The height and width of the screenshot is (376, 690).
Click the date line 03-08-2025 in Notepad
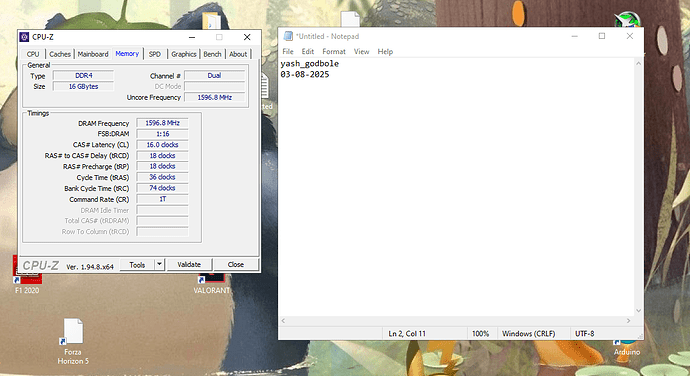[305, 74]
